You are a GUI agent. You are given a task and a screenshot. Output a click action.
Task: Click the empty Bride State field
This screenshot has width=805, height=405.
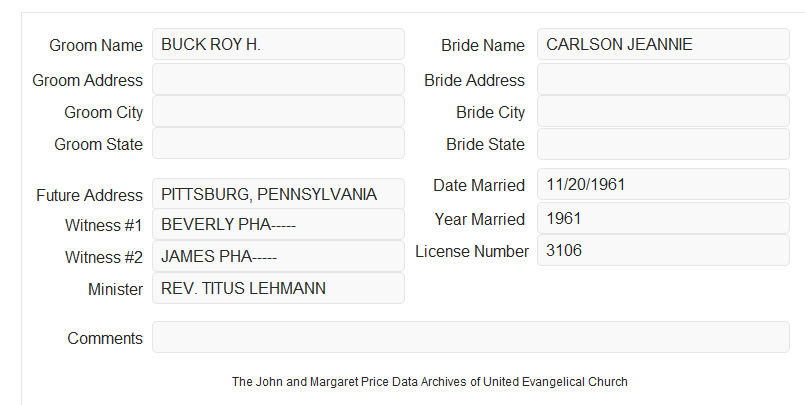(x=663, y=144)
